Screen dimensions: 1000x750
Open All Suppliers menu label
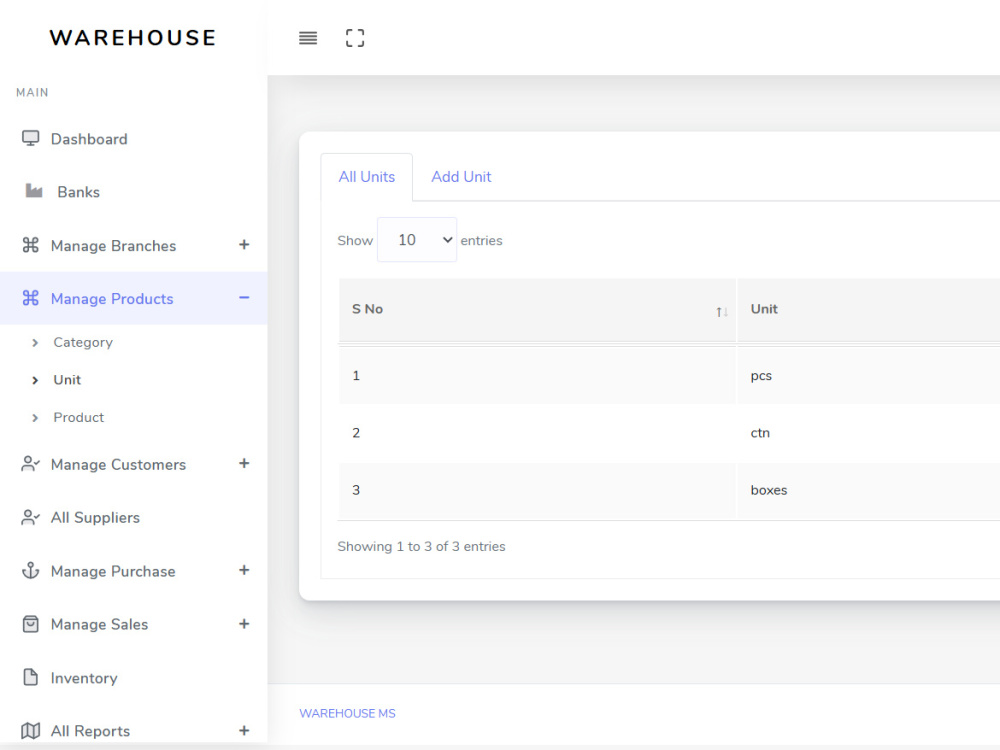tap(96, 517)
